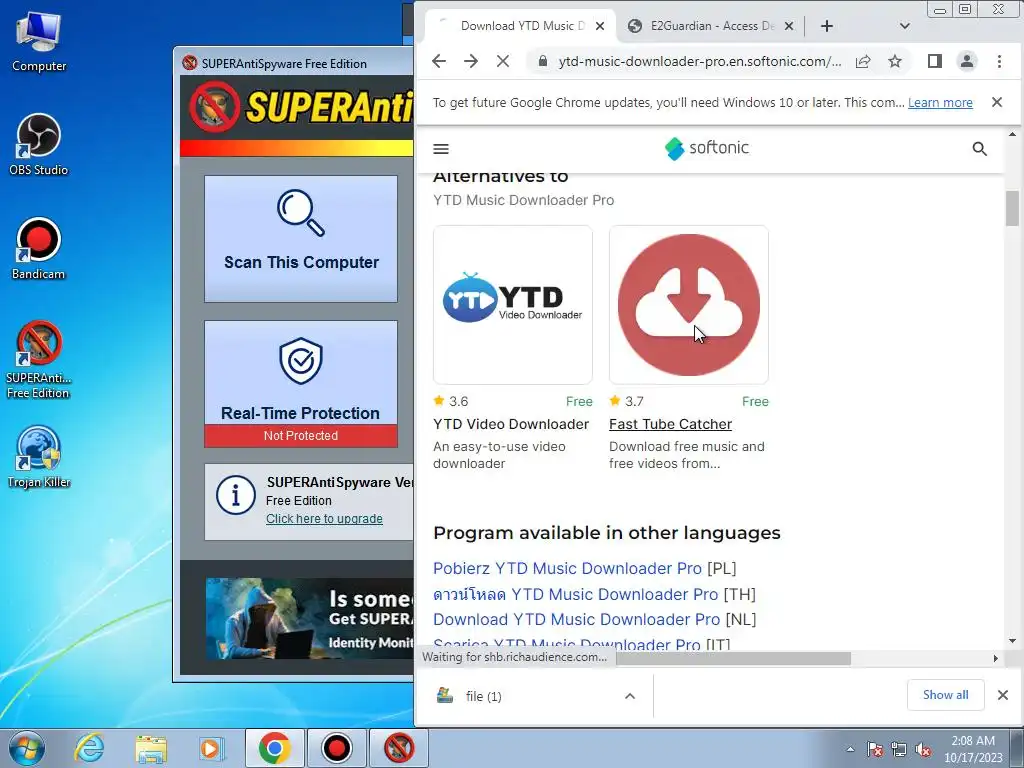Viewport: 1024px width, 768px height.
Task: Open Softonic search magnifier
Action: pos(980,149)
